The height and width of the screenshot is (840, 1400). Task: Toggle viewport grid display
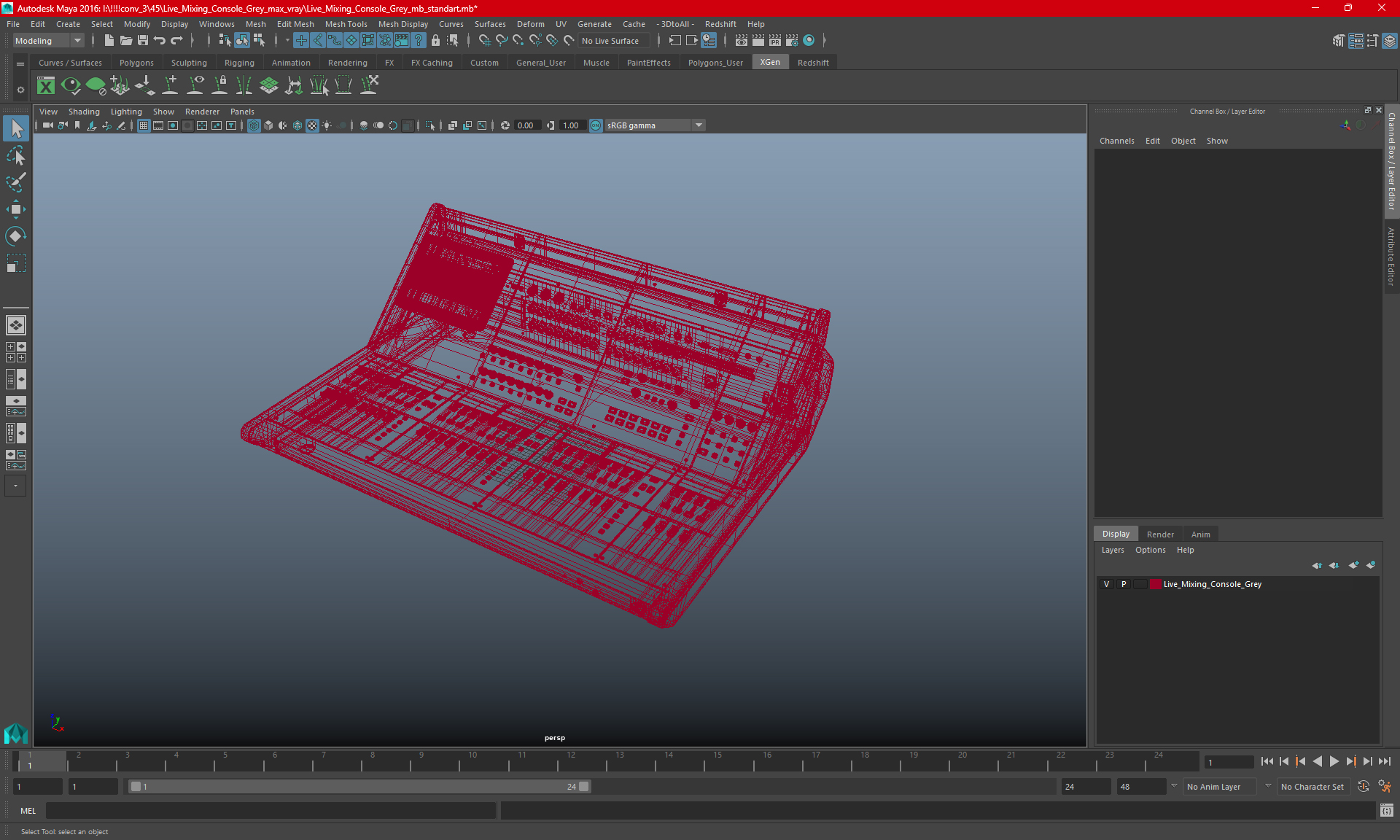[144, 125]
